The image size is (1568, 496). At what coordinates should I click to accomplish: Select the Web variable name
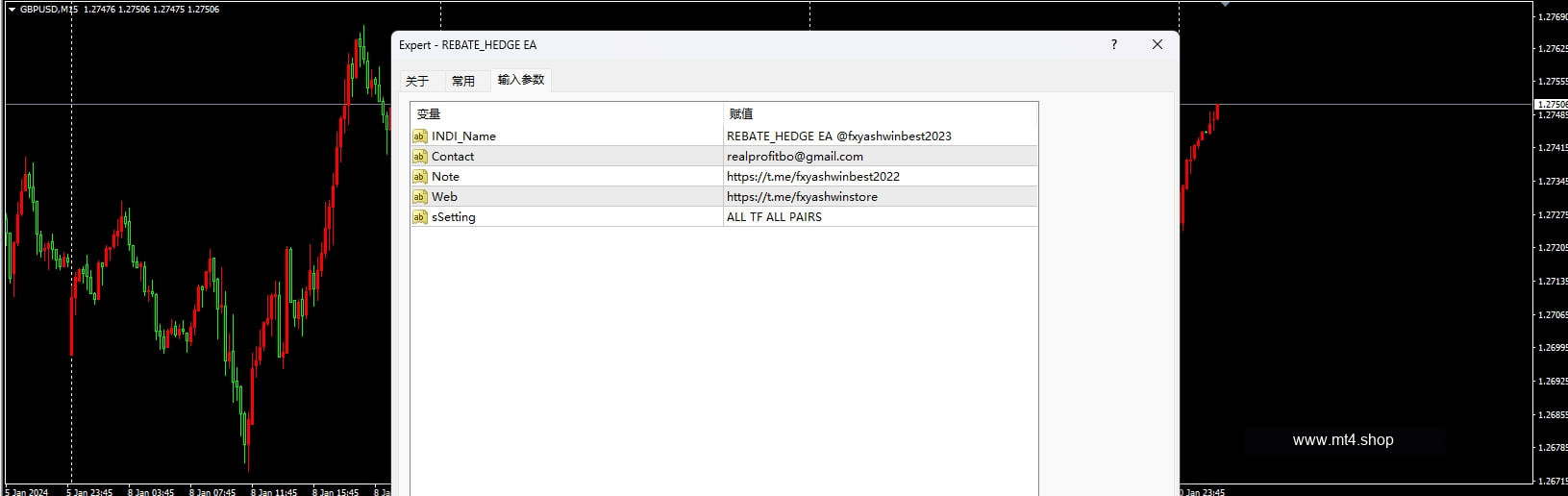click(444, 197)
